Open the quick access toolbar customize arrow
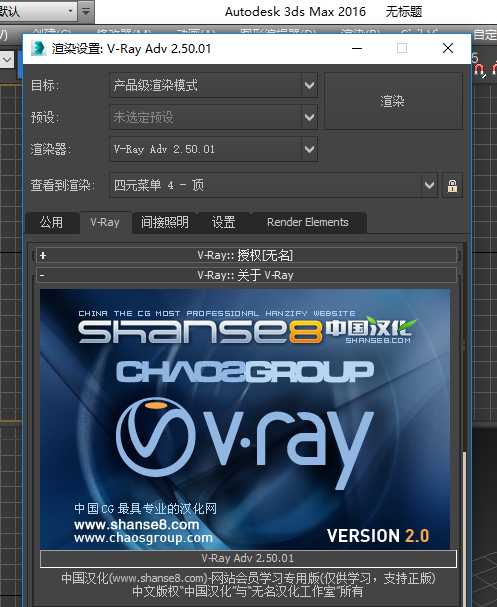The height and width of the screenshot is (607, 497). (86, 11)
